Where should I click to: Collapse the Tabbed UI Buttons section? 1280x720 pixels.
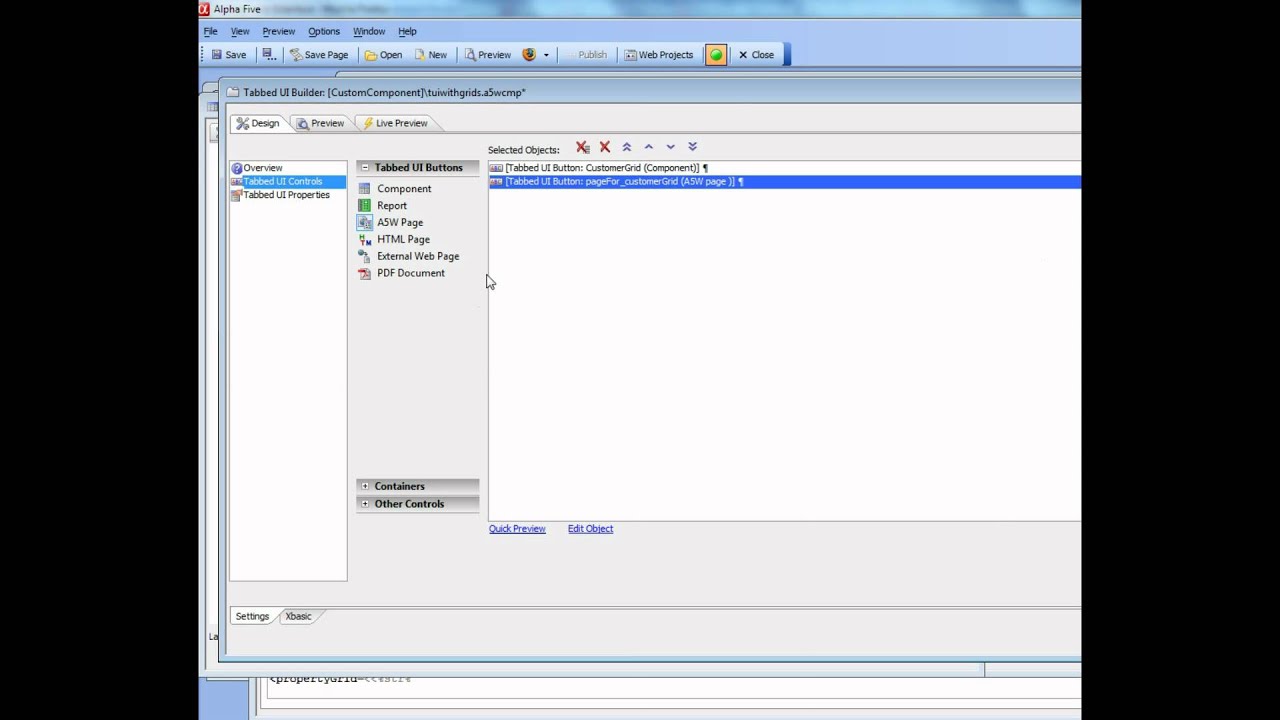tap(365, 168)
